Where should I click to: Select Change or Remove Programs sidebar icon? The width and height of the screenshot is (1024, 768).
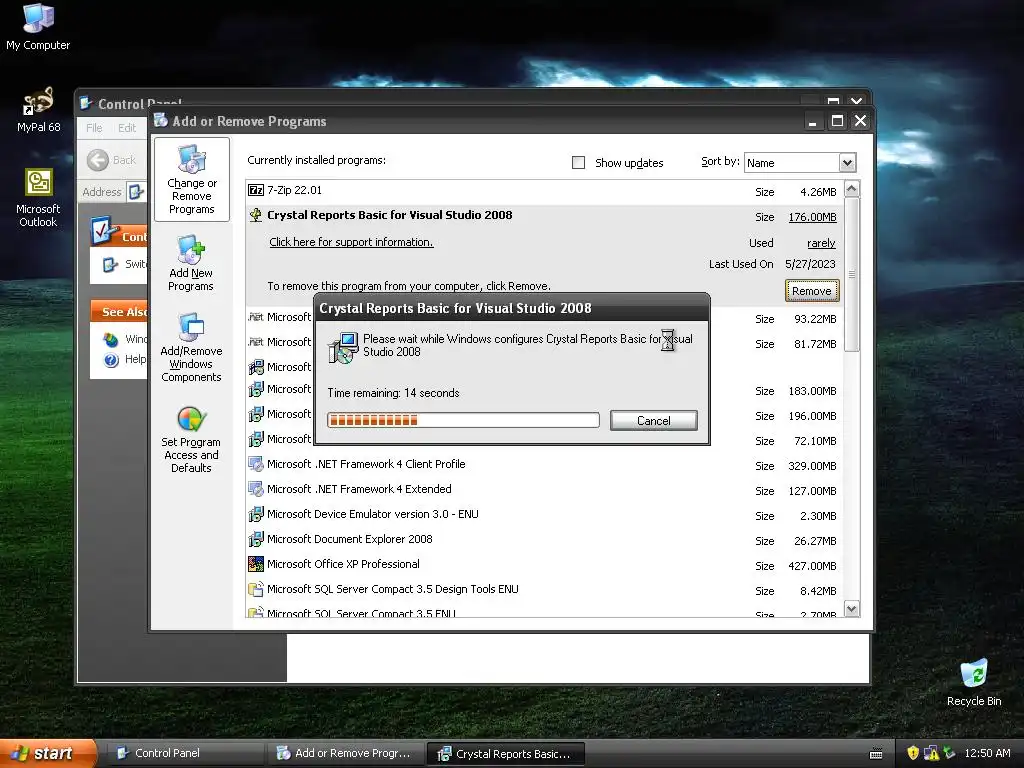191,180
